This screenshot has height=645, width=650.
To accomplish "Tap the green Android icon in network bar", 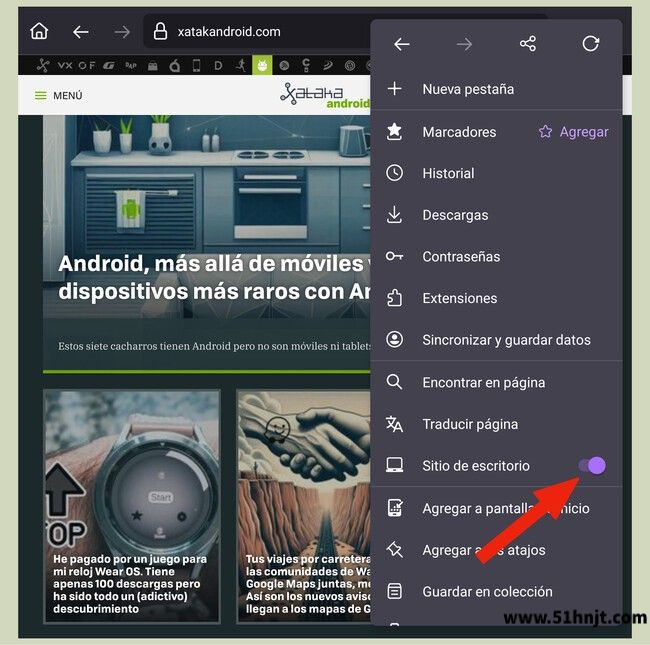I will [262, 65].
